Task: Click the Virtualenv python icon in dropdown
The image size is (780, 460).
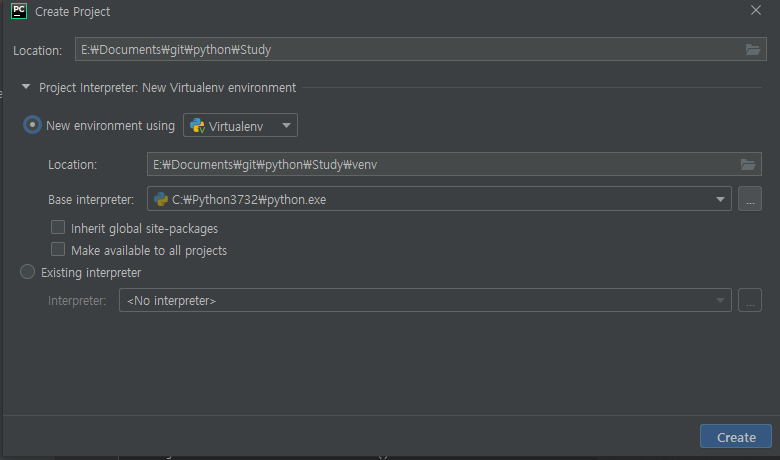Action: tap(197, 125)
